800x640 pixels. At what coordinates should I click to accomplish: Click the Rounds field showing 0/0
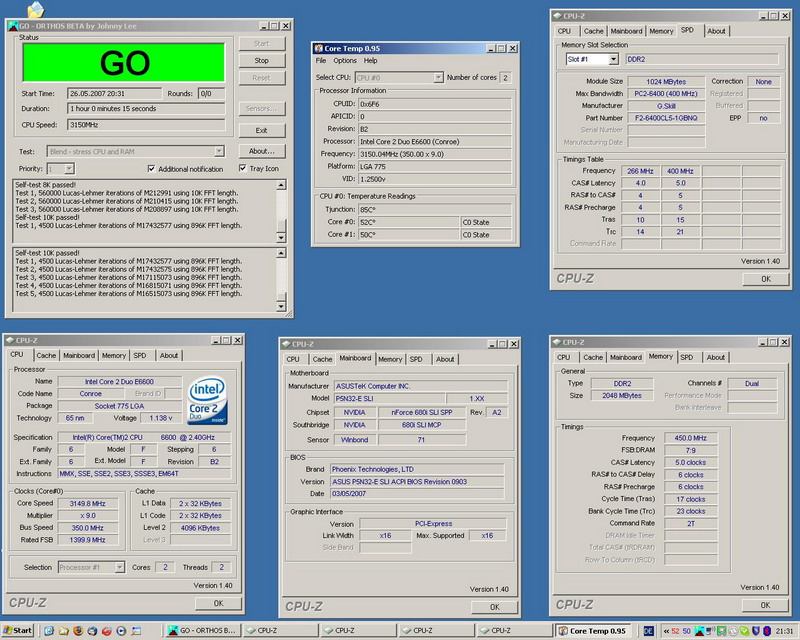click(212, 93)
